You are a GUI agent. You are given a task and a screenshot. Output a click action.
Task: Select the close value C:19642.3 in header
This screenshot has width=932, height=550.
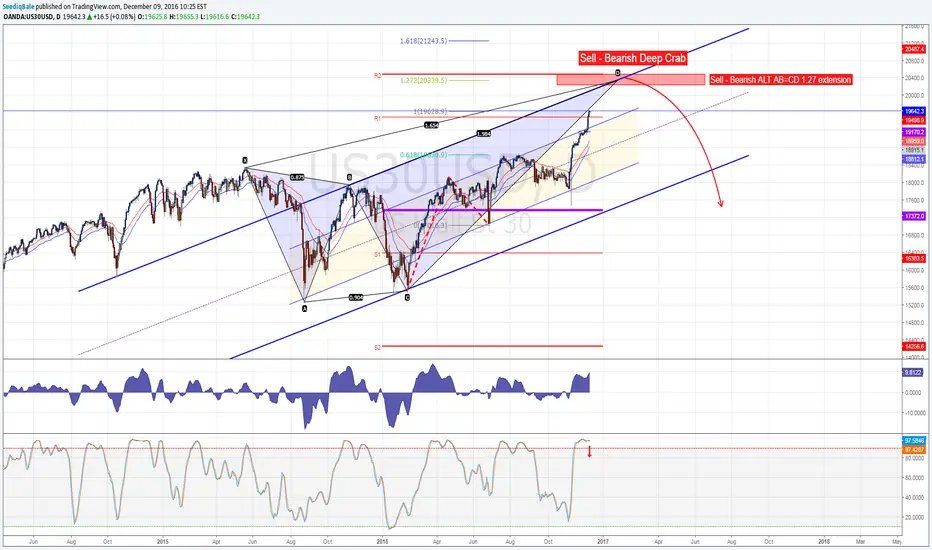click(245, 17)
